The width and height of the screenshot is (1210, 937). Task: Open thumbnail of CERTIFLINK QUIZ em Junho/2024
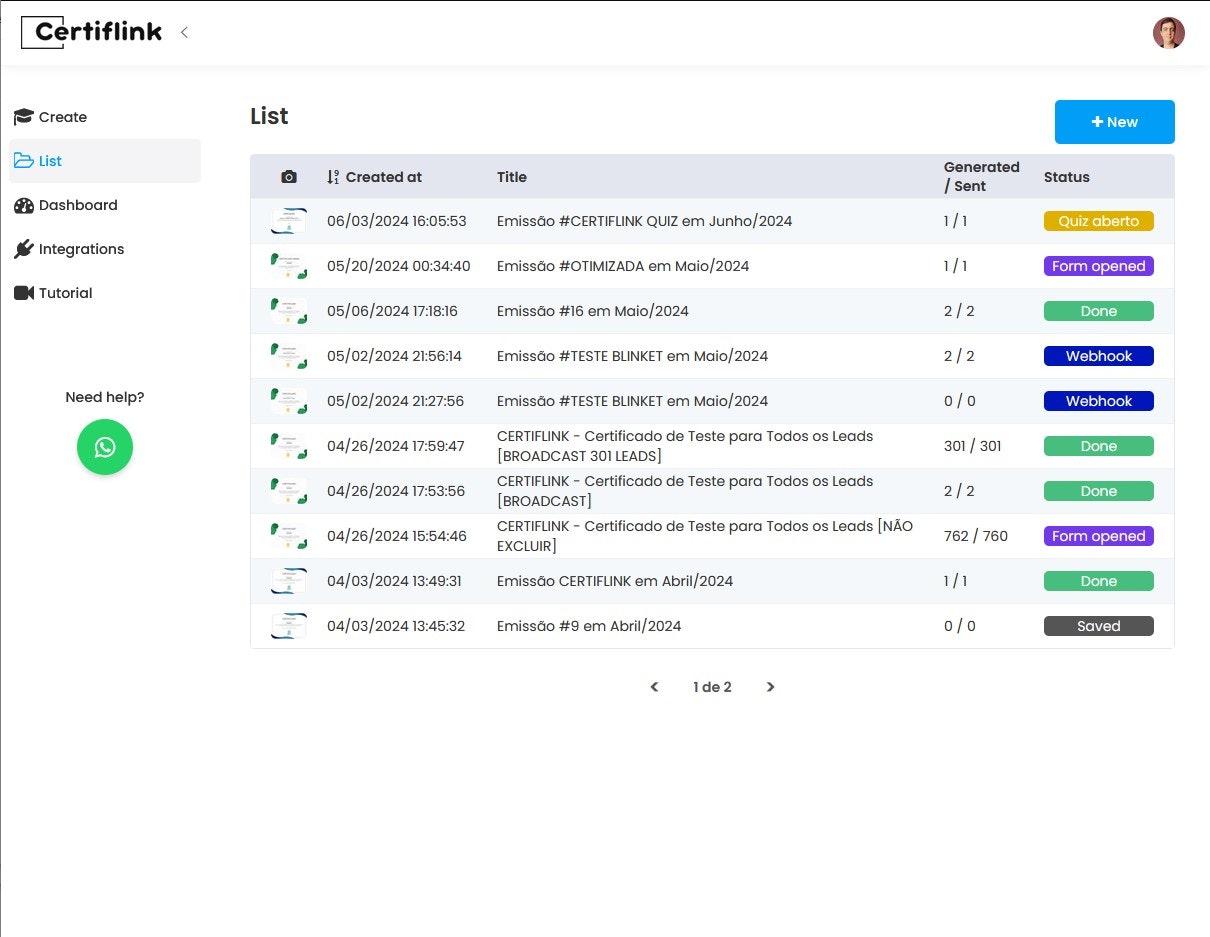[x=289, y=221]
